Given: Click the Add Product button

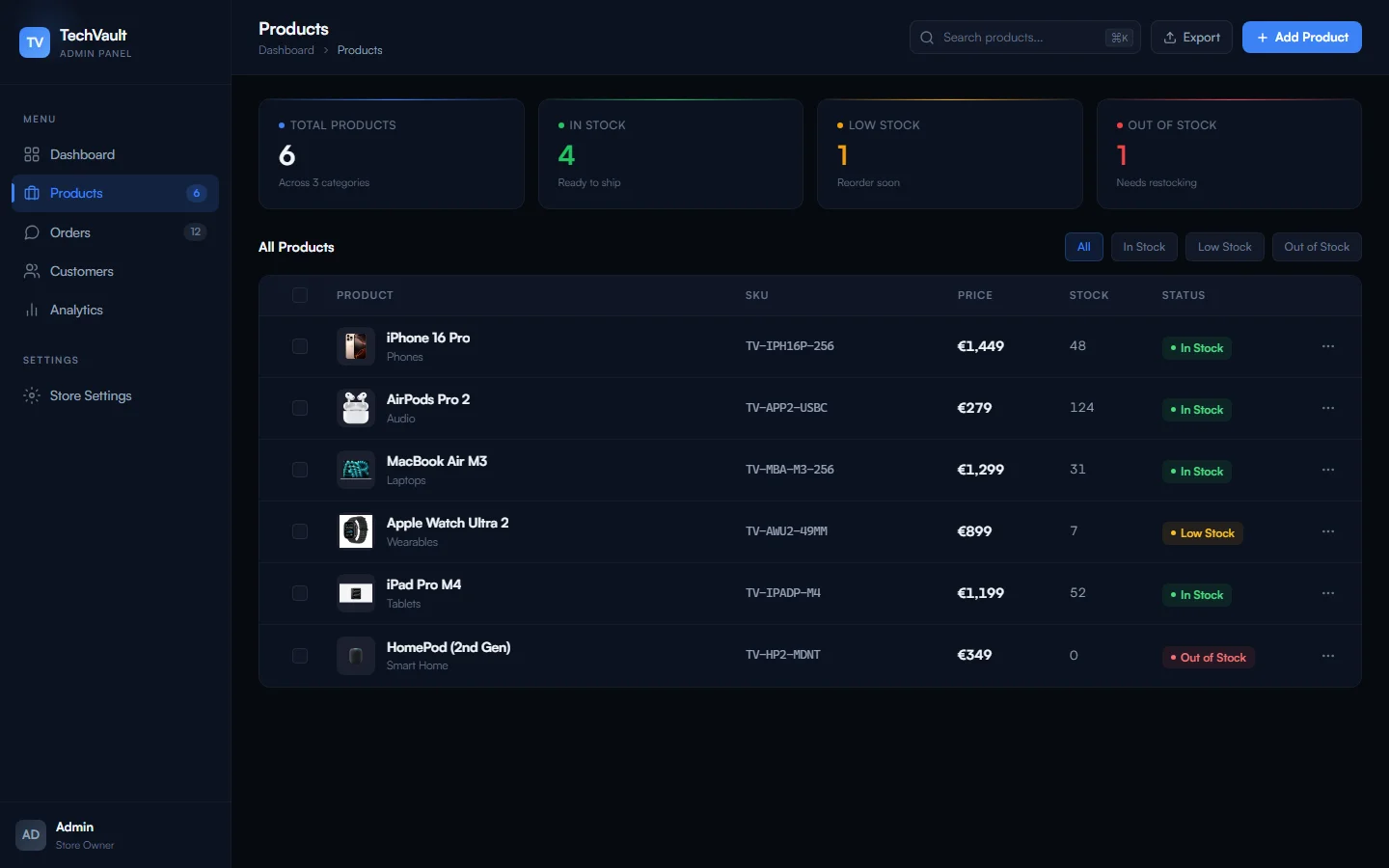Looking at the screenshot, I should pos(1301,38).
